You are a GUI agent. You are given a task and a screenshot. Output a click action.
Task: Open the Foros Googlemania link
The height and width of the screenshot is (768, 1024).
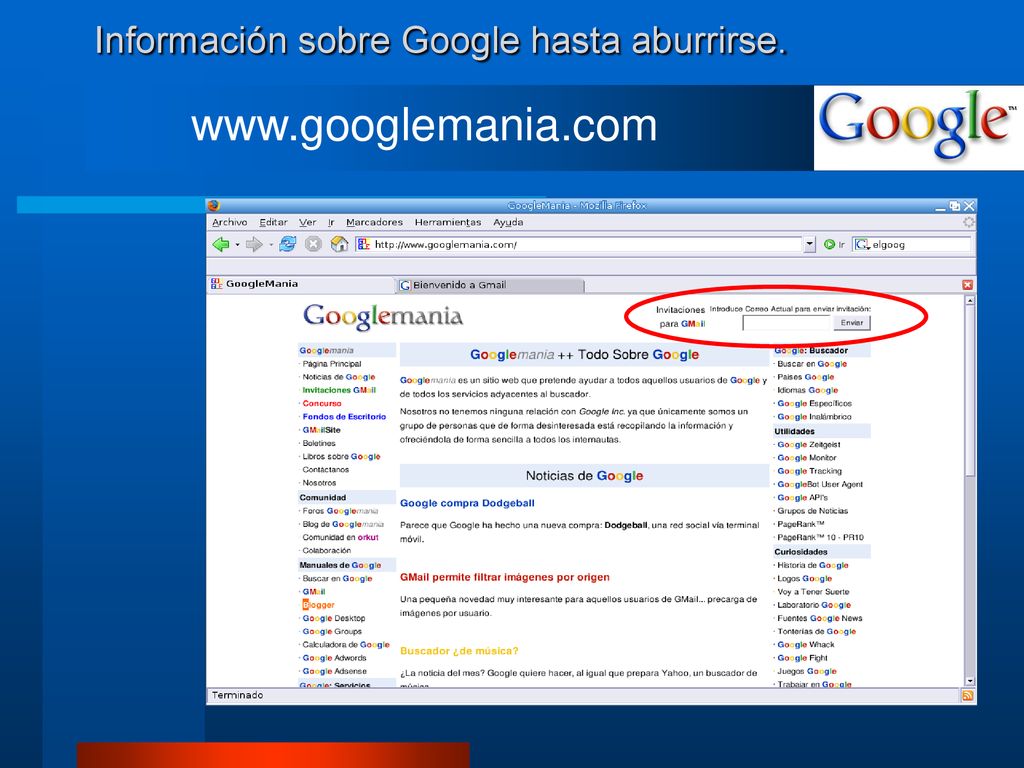340,511
